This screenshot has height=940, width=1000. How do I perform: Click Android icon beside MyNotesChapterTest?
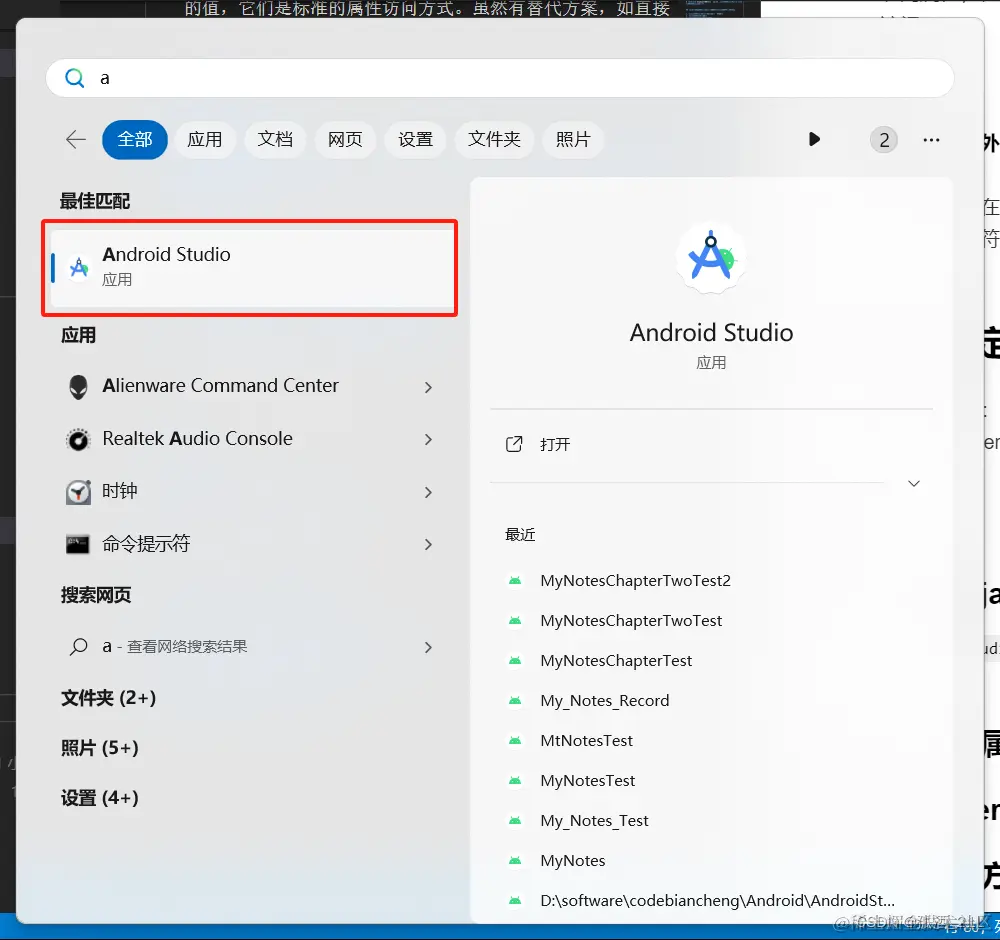(x=515, y=661)
